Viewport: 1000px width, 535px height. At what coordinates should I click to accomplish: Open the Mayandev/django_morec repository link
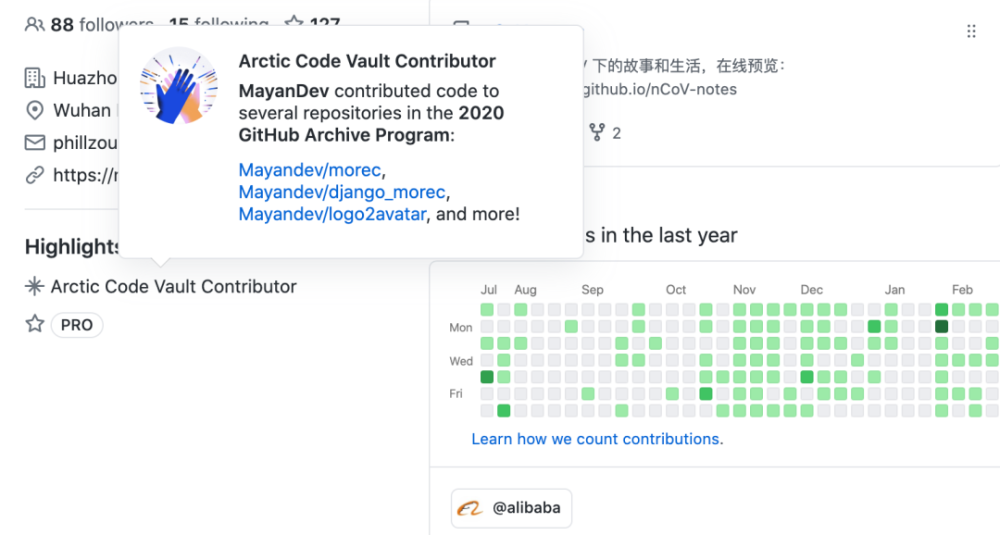click(342, 192)
